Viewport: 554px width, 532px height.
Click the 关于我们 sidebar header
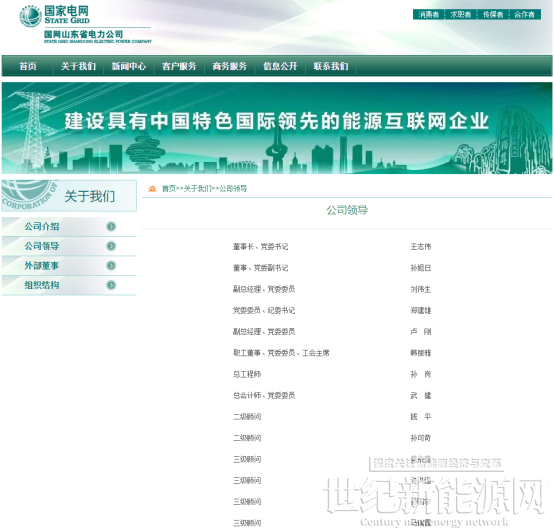click(69, 196)
